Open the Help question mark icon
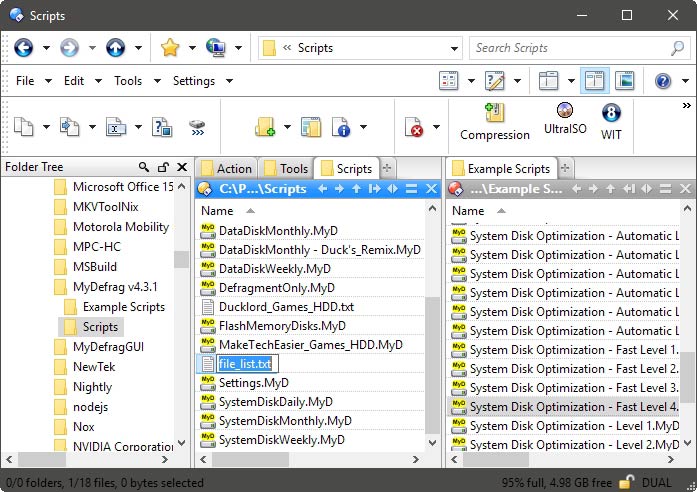697x492 pixels. point(662,81)
